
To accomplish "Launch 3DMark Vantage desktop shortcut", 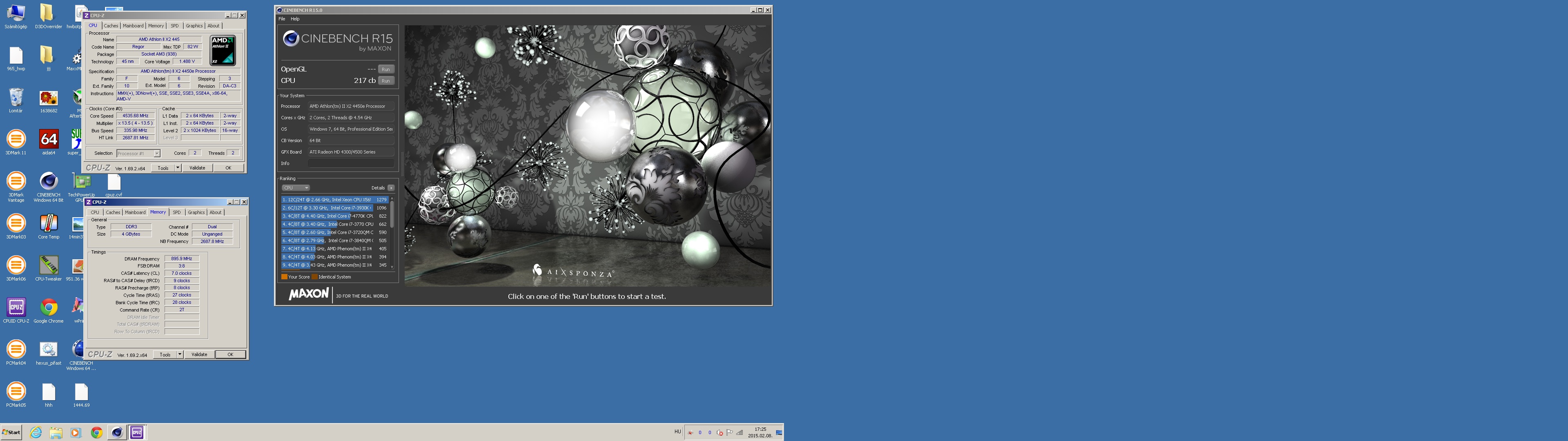I will tap(16, 186).
